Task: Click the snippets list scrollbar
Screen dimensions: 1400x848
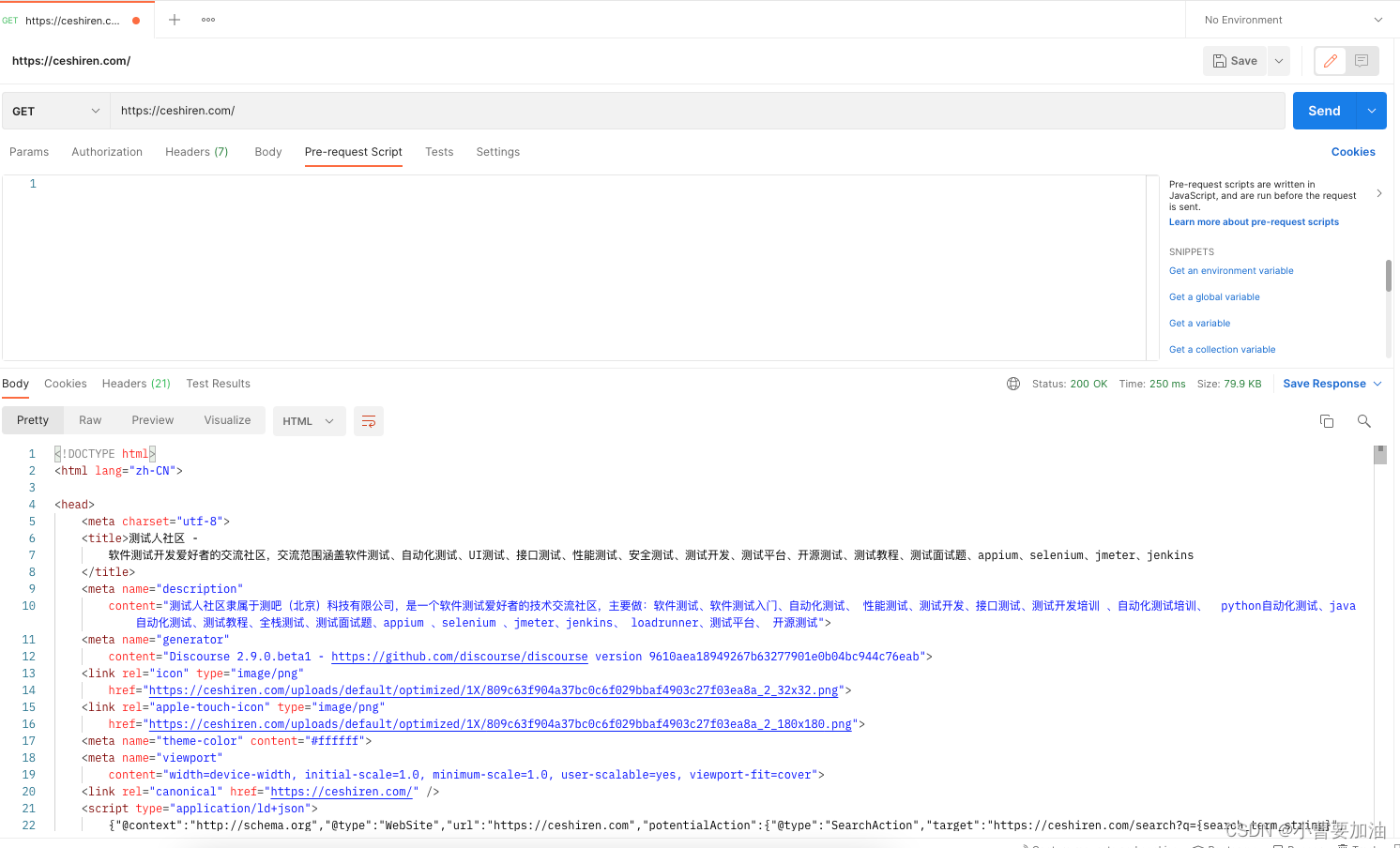Action: 1389,276
